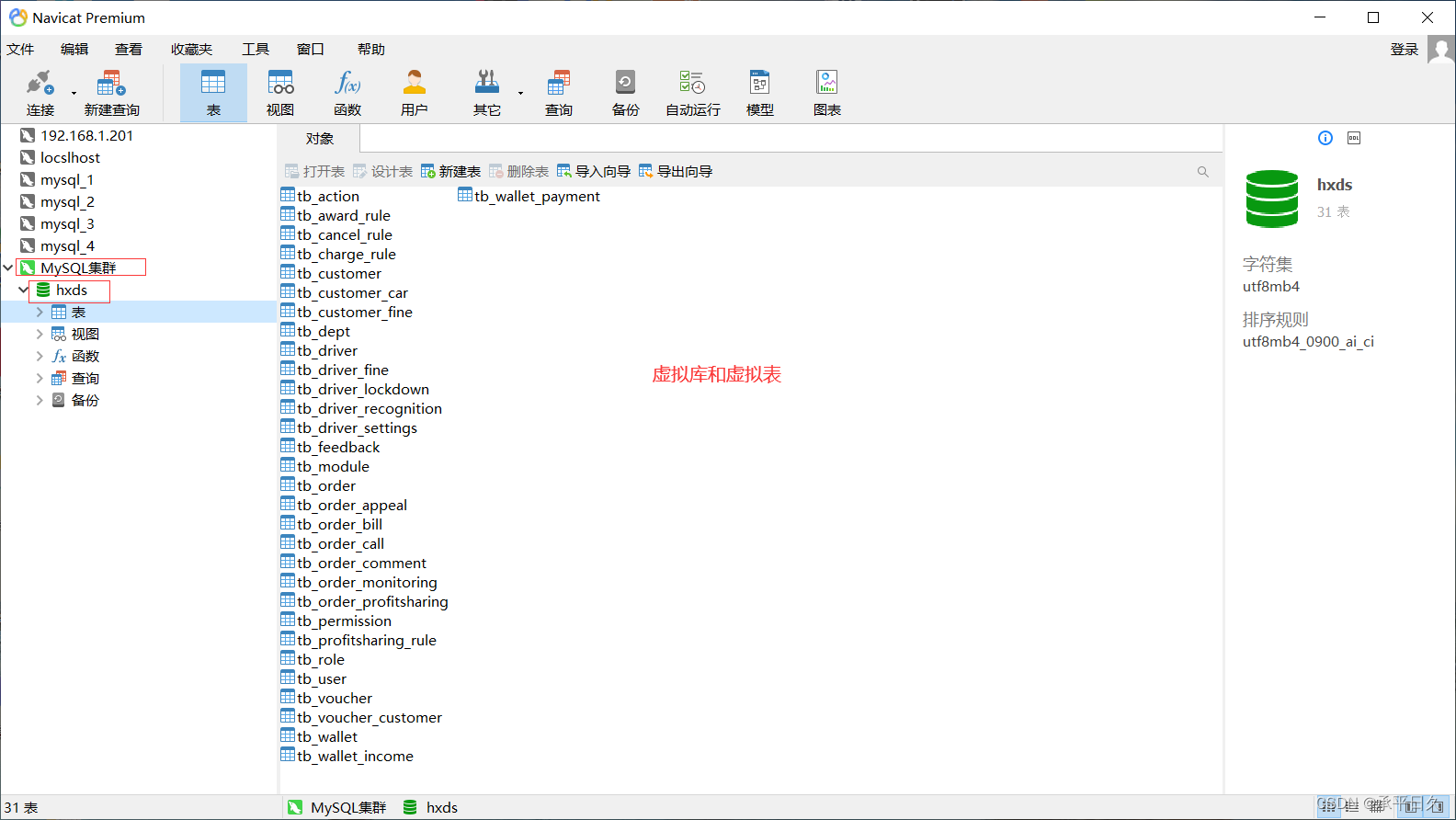Show the info panel icon
Image resolution: width=1456 pixels, height=820 pixels.
pyautogui.click(x=1325, y=138)
